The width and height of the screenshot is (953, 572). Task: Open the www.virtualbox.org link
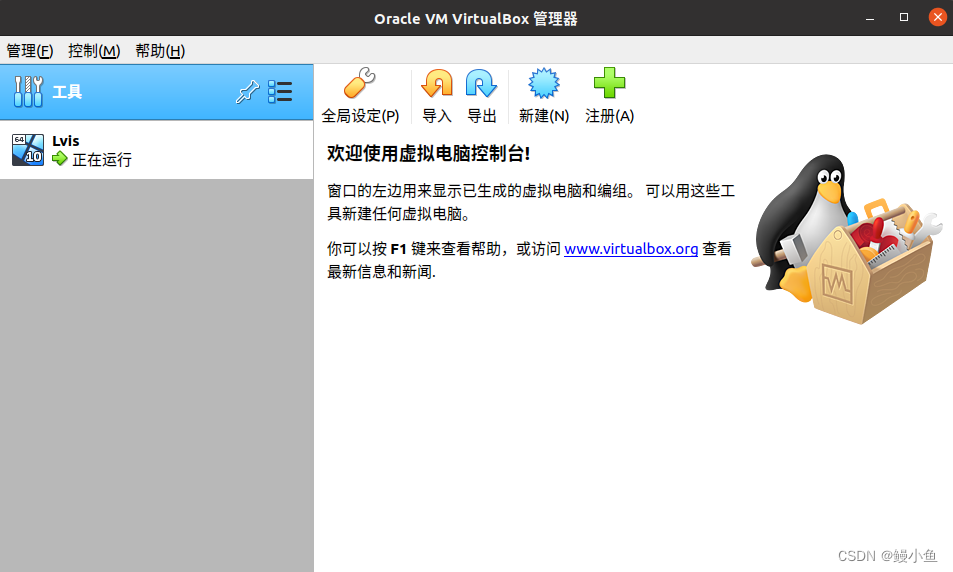click(x=631, y=249)
